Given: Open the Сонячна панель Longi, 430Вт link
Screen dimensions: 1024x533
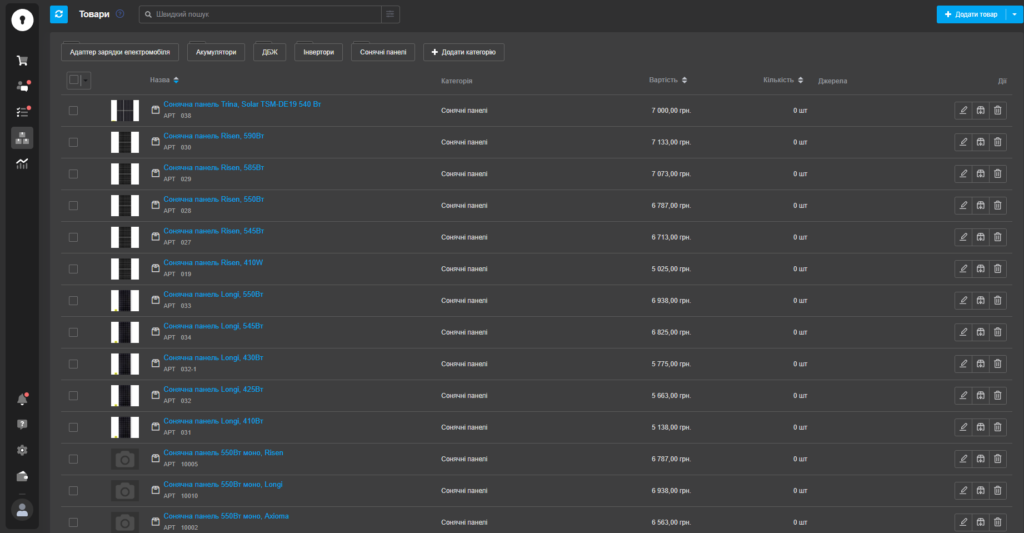Looking at the screenshot, I should point(213,357).
